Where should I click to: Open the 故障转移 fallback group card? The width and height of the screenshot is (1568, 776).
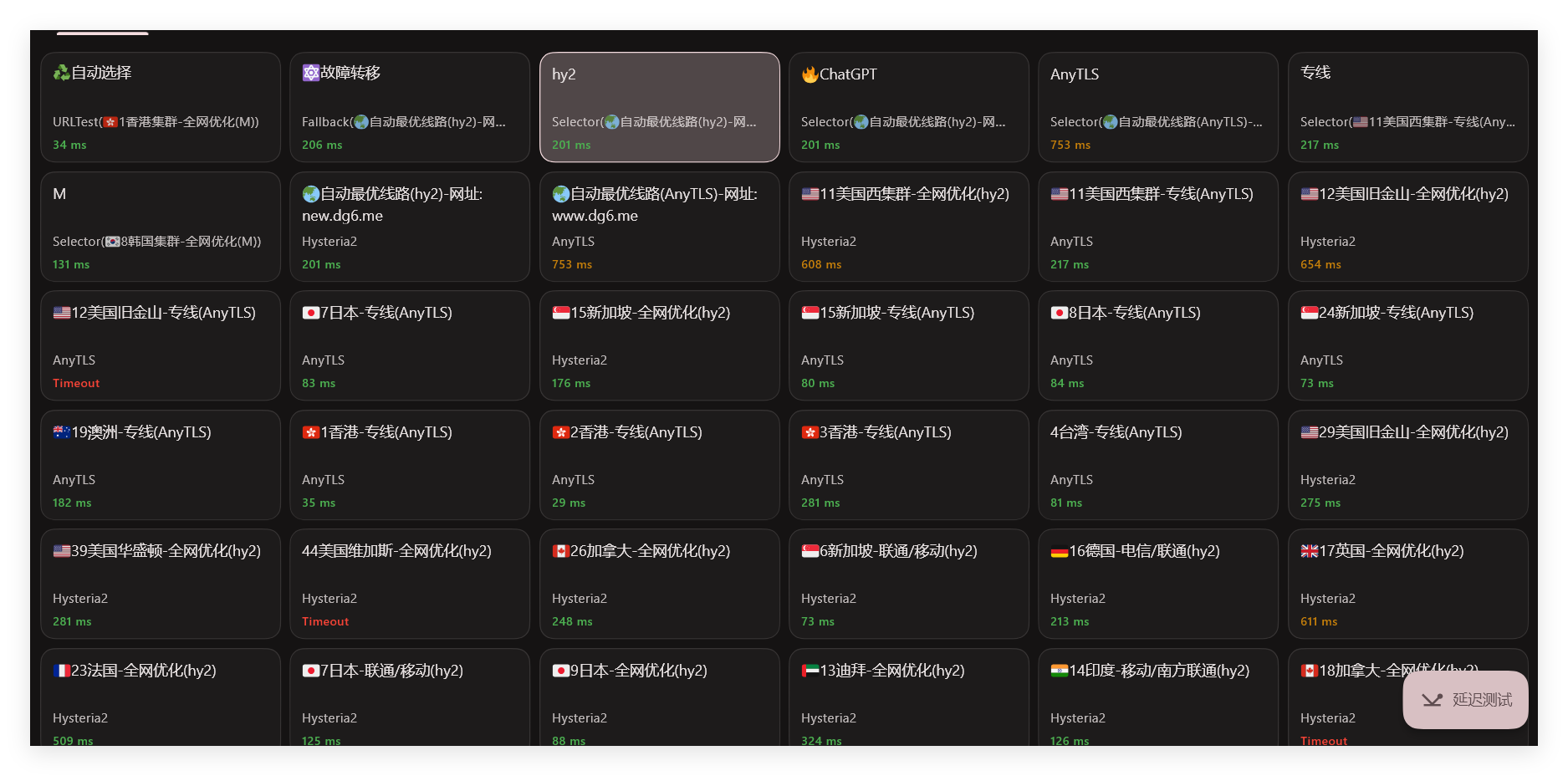410,107
